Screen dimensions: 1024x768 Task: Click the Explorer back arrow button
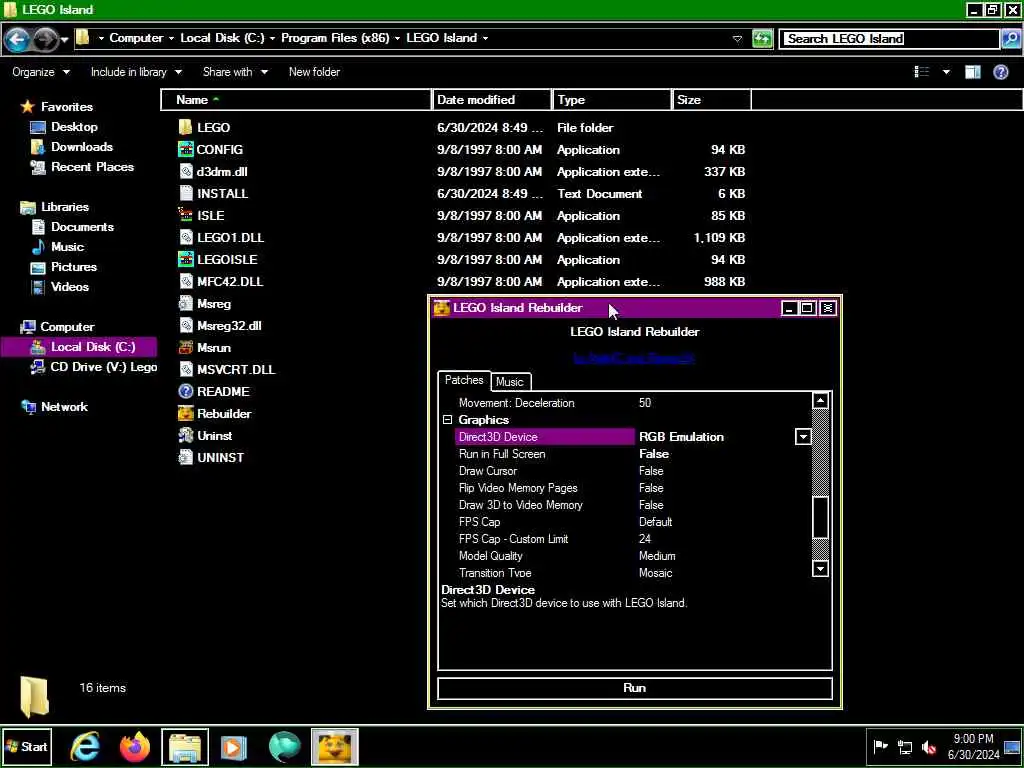click(x=17, y=39)
